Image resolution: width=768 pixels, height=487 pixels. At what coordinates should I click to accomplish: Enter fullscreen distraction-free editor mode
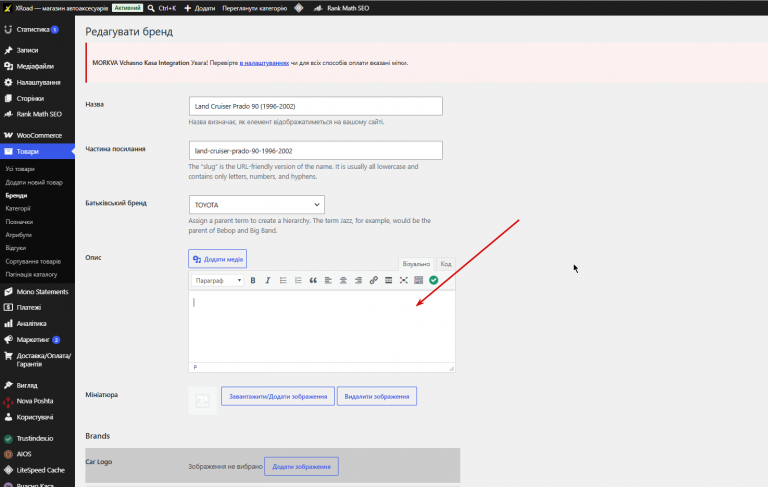coord(404,280)
